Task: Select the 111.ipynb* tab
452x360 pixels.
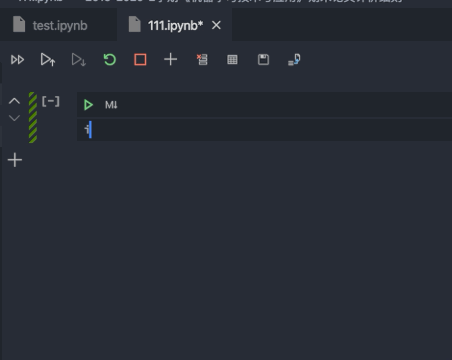Action: tap(175, 25)
